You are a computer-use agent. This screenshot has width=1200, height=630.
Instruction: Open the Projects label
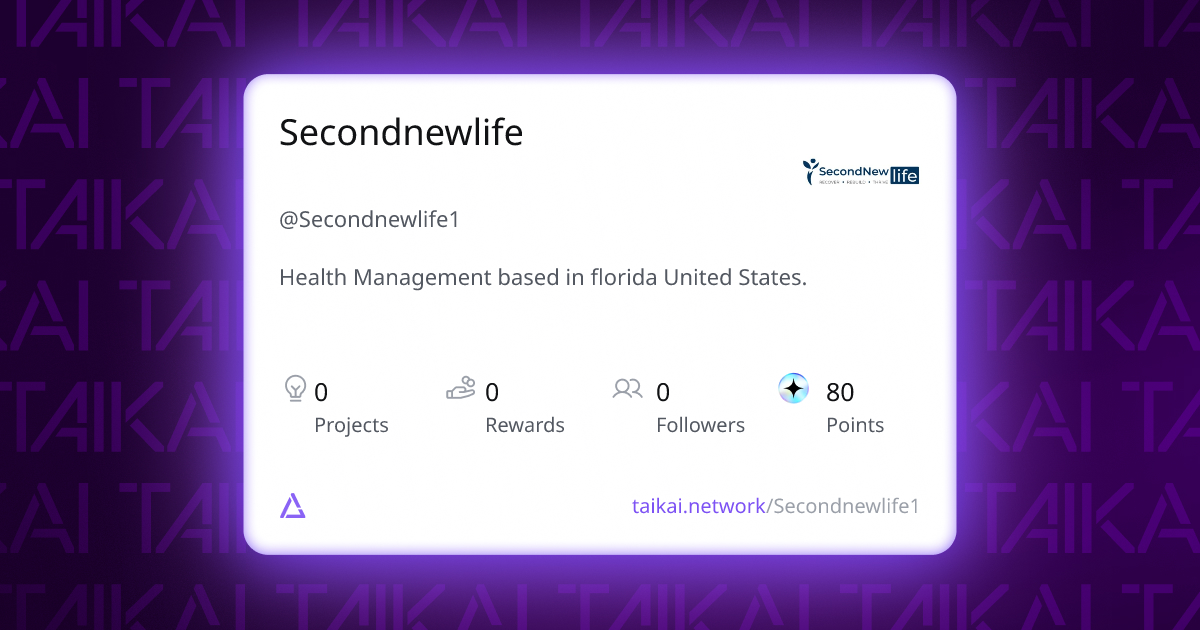pyautogui.click(x=351, y=425)
